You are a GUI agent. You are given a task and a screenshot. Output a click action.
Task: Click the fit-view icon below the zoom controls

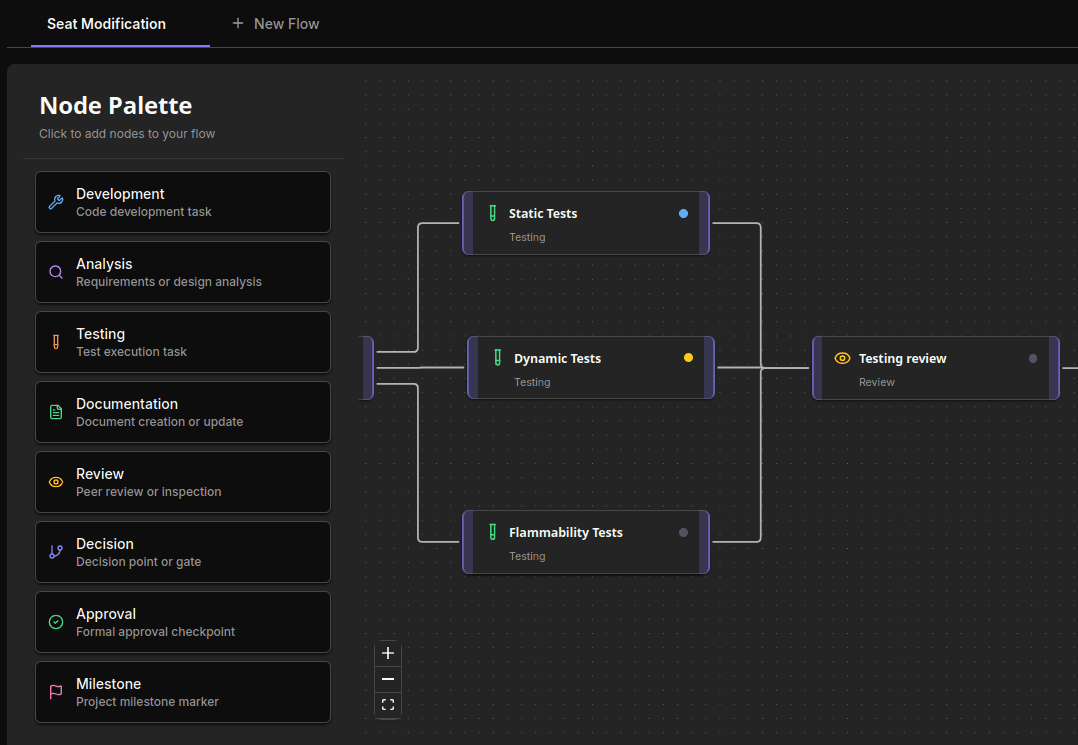(x=388, y=704)
